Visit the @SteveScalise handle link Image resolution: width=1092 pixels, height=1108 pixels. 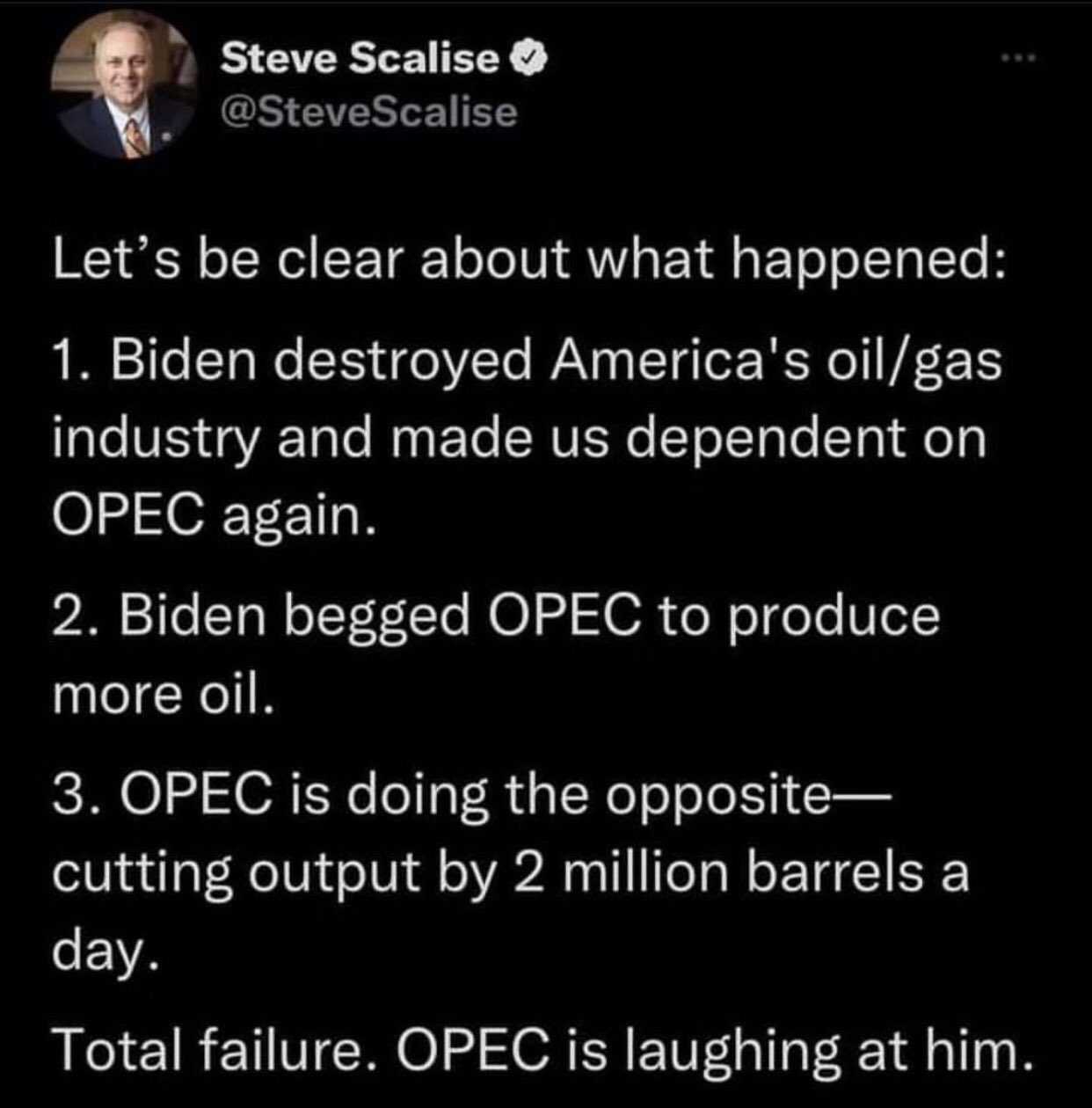(x=368, y=112)
